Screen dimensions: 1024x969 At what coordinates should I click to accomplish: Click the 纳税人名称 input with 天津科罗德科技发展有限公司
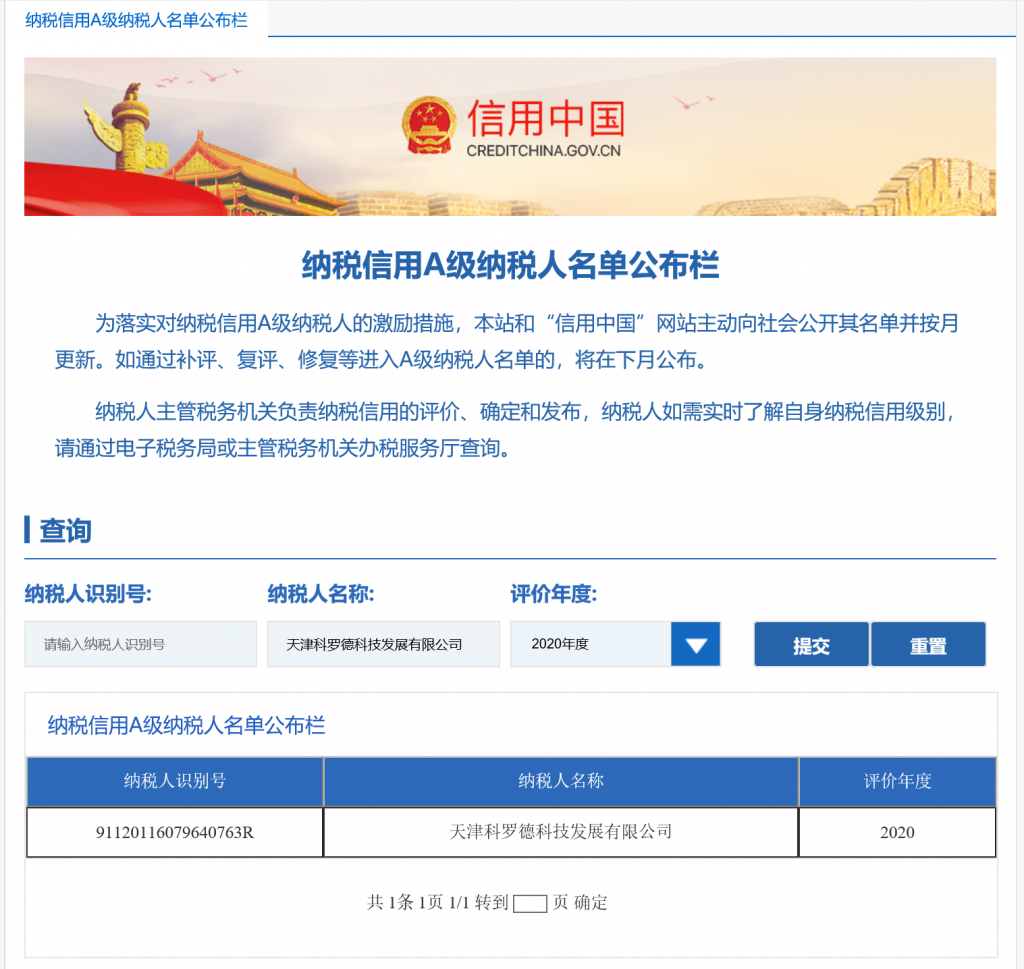point(383,644)
